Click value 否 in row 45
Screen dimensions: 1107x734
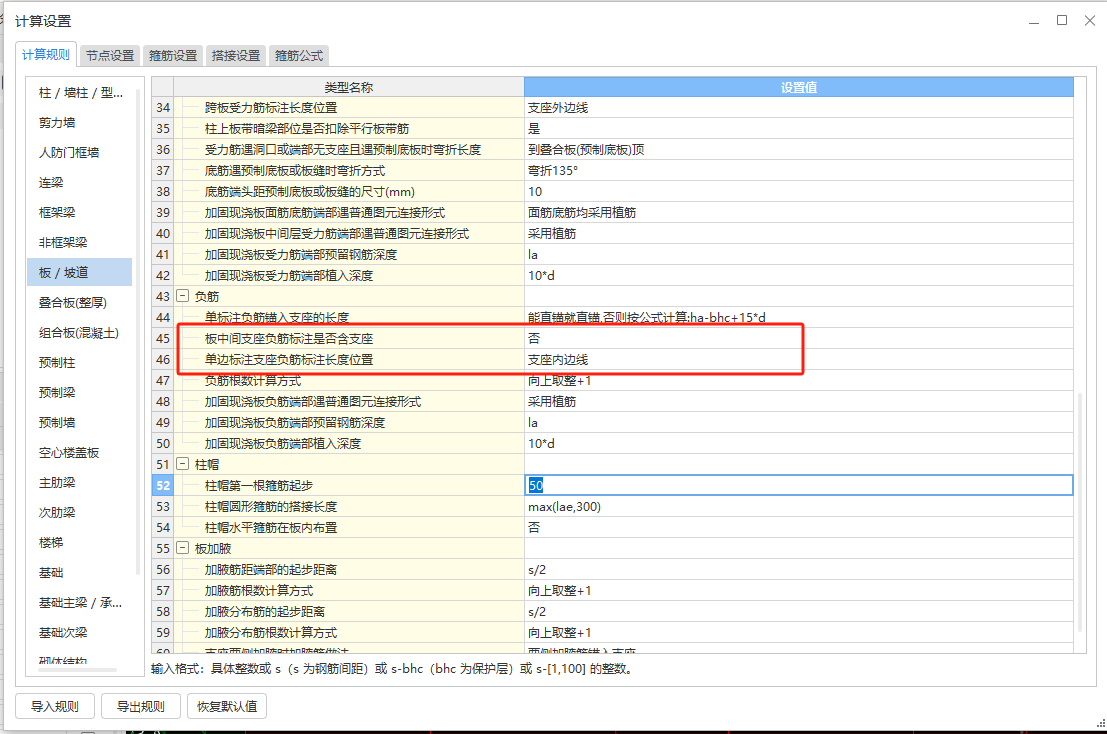[798, 339]
